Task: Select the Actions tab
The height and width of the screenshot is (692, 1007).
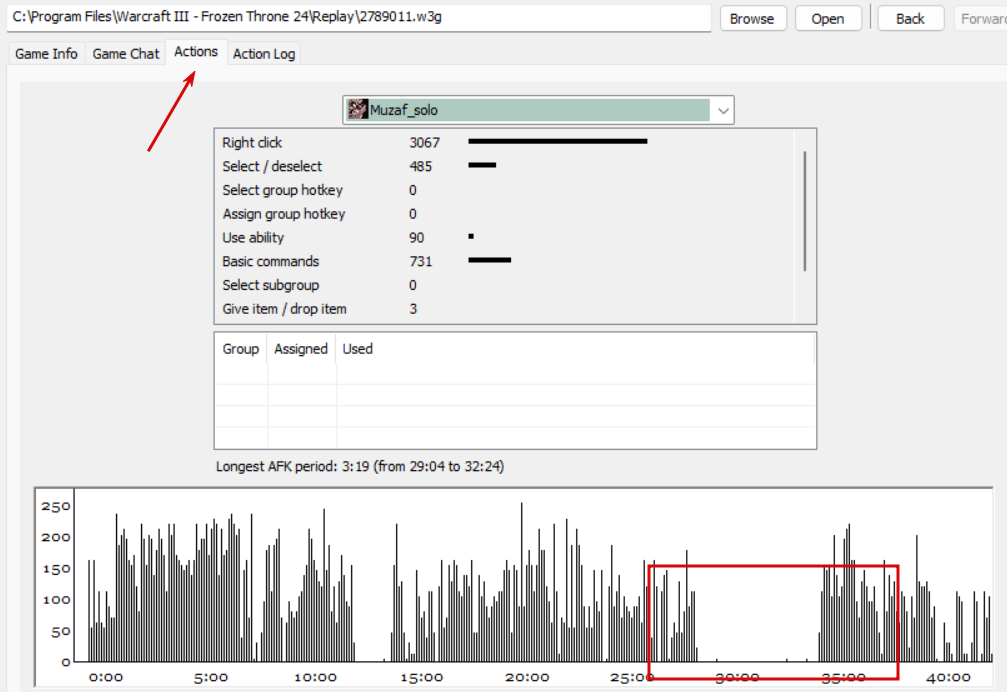Action: [196, 52]
